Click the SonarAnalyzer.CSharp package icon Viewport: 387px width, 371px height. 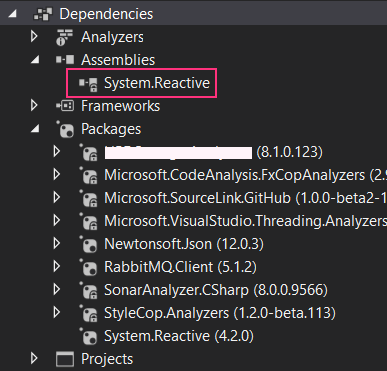pos(89,291)
